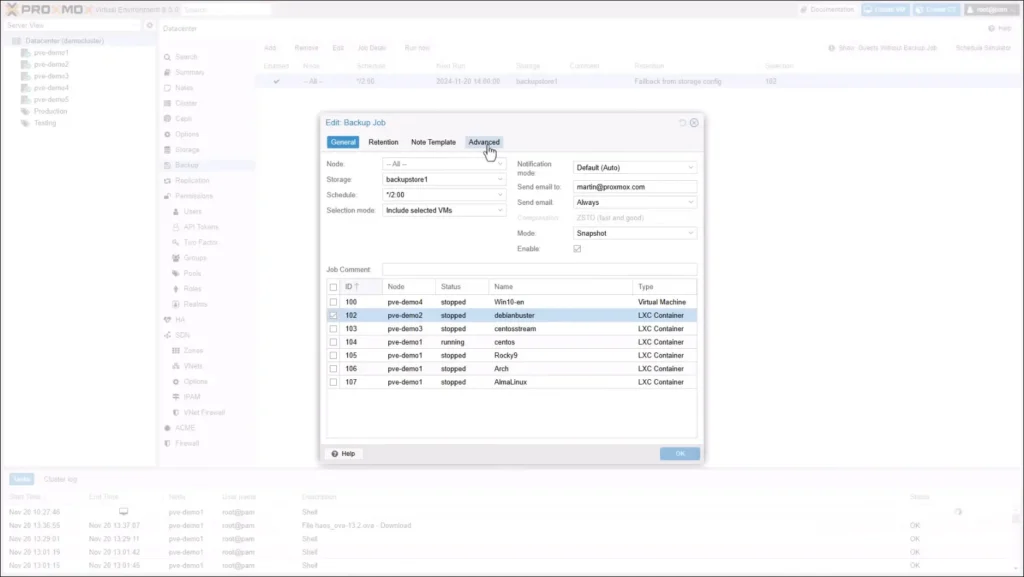Select Replication in the Datacenter sidebar
The image size is (1024, 577).
point(192,181)
